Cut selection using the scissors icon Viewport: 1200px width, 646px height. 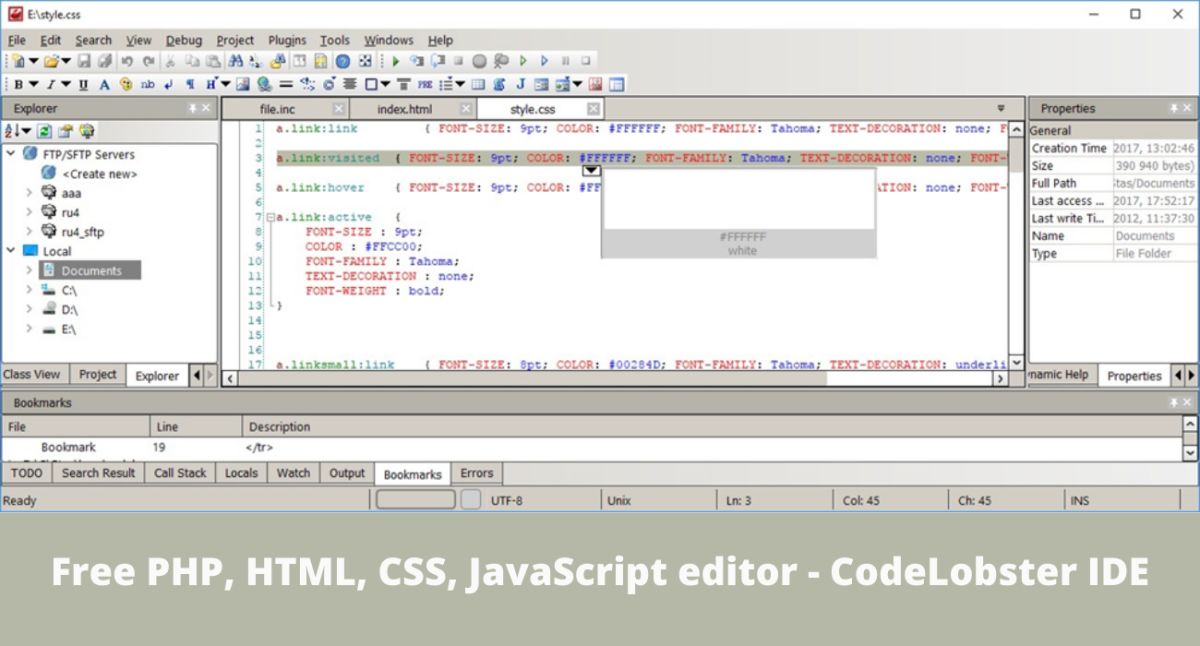tap(170, 61)
